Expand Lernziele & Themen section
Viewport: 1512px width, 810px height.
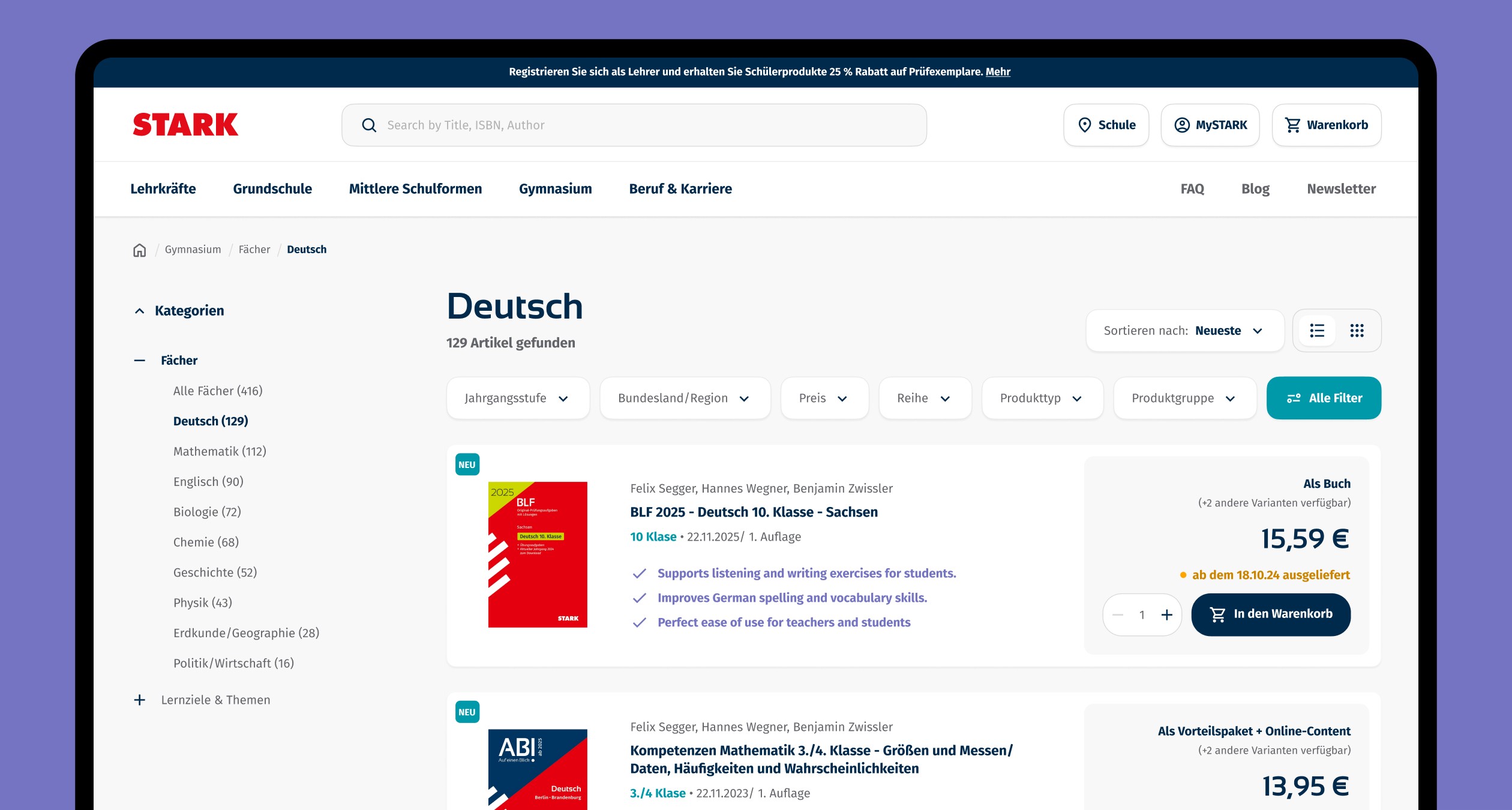coord(140,700)
